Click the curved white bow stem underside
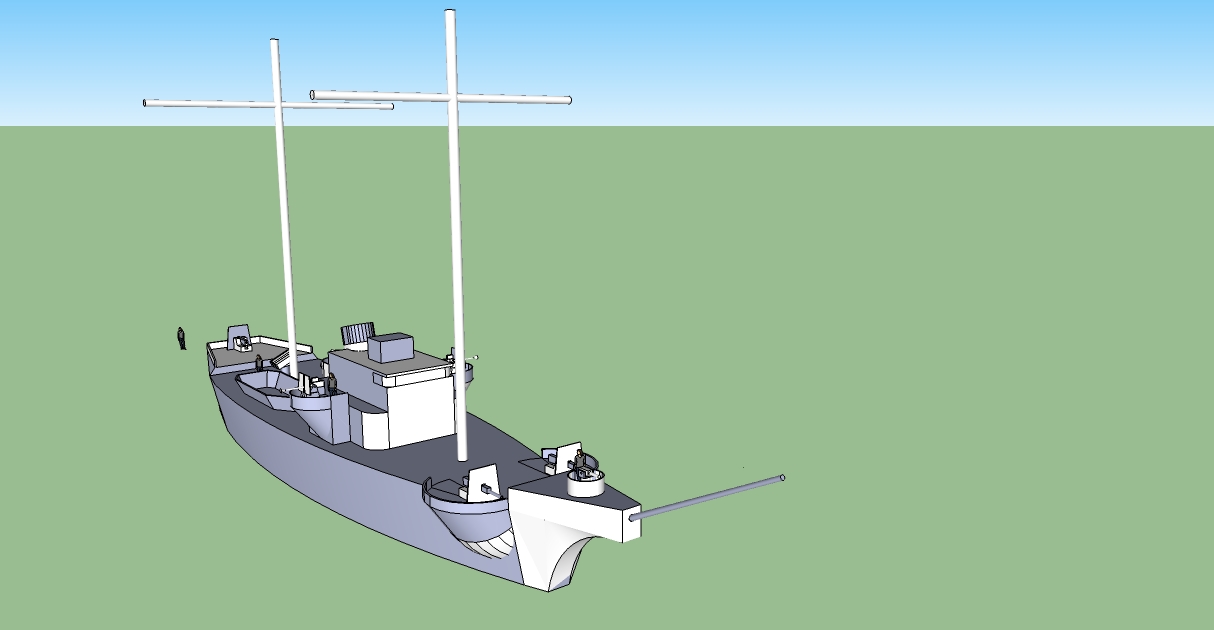 [565, 560]
